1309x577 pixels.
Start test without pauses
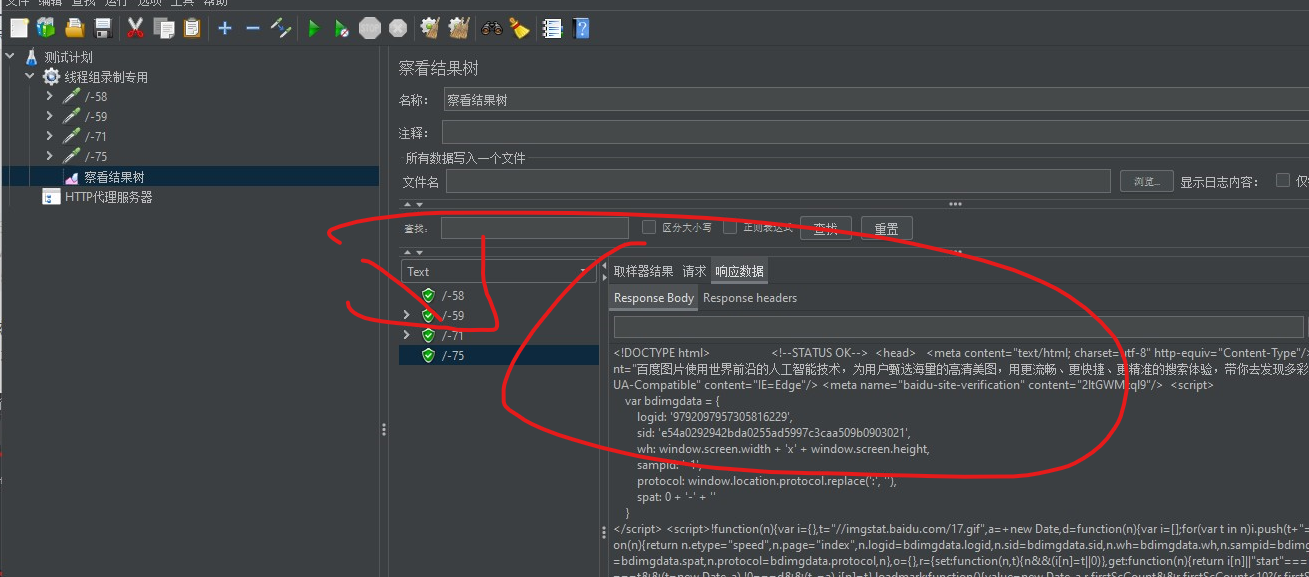[x=342, y=29]
